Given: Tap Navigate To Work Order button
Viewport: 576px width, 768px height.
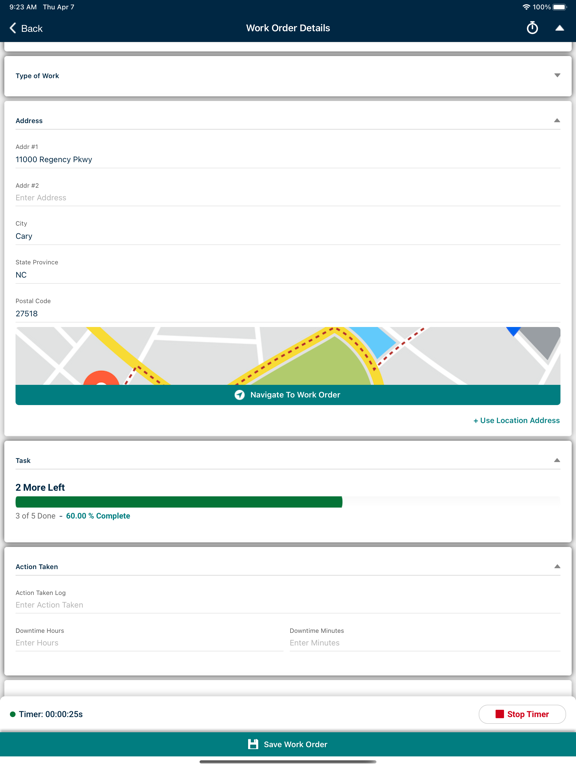Looking at the screenshot, I should 288,395.
